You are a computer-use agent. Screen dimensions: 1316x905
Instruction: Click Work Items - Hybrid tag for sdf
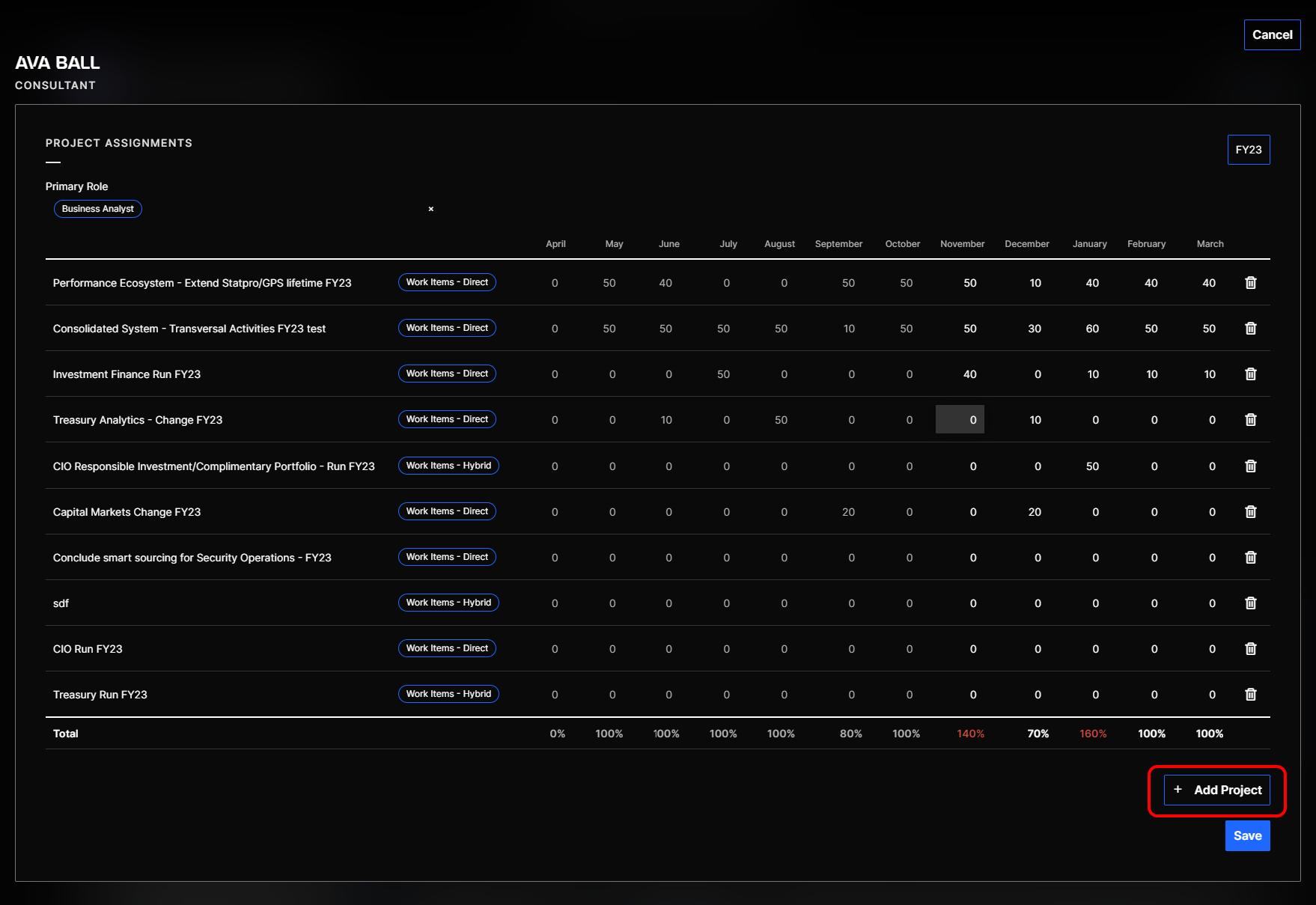click(448, 603)
